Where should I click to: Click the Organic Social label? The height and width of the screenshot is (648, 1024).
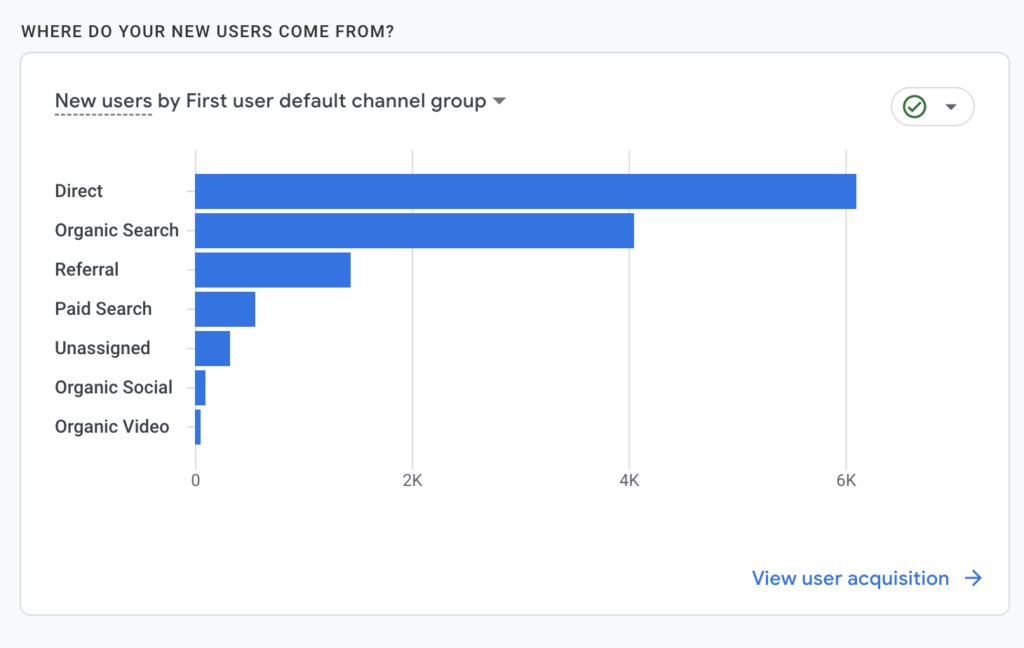coord(113,387)
